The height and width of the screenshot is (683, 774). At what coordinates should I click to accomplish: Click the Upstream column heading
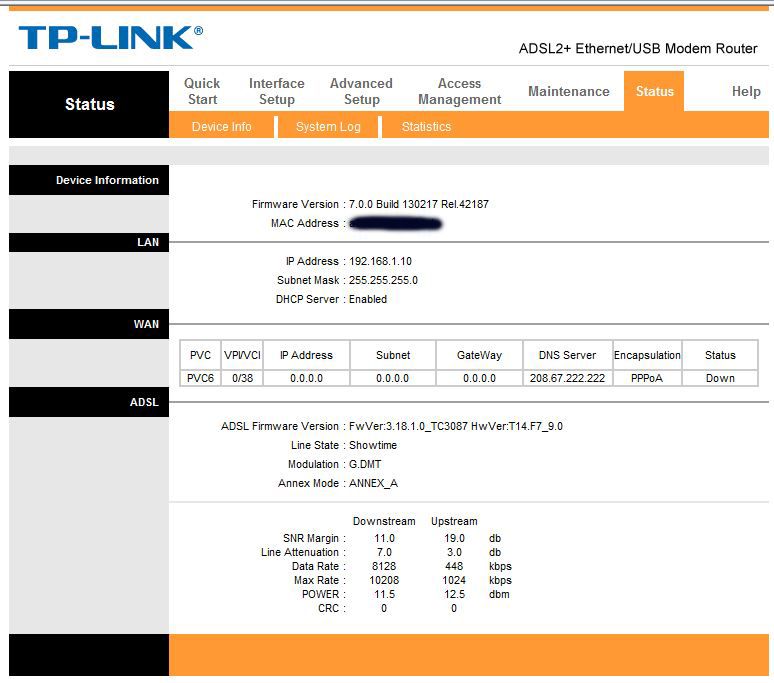coord(454,521)
